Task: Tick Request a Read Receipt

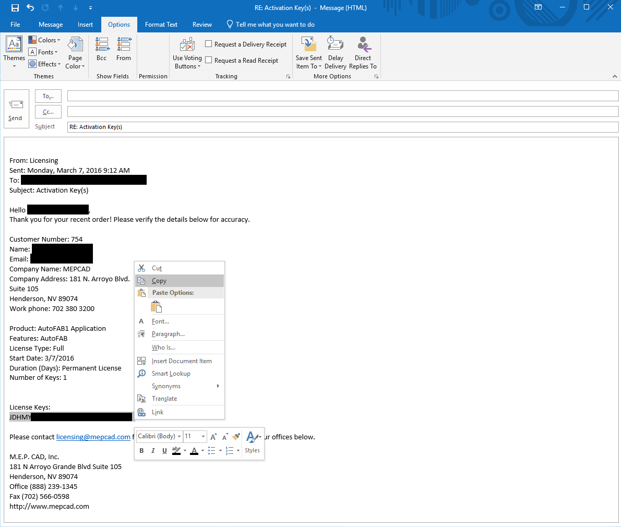Action: [x=208, y=60]
